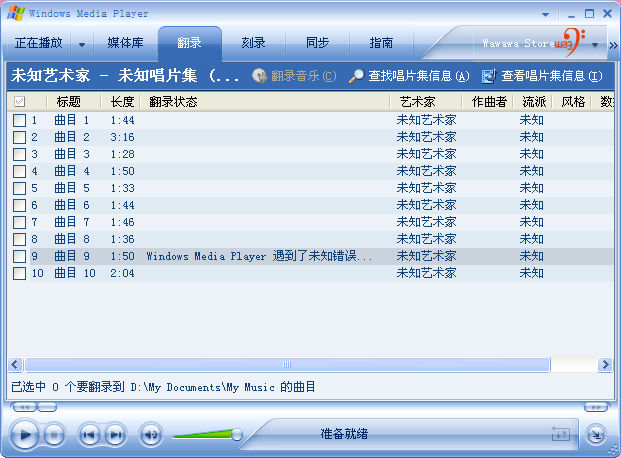Click the 2:04 length of track 10
Image resolution: width=621 pixels, height=458 pixels.
(x=122, y=273)
